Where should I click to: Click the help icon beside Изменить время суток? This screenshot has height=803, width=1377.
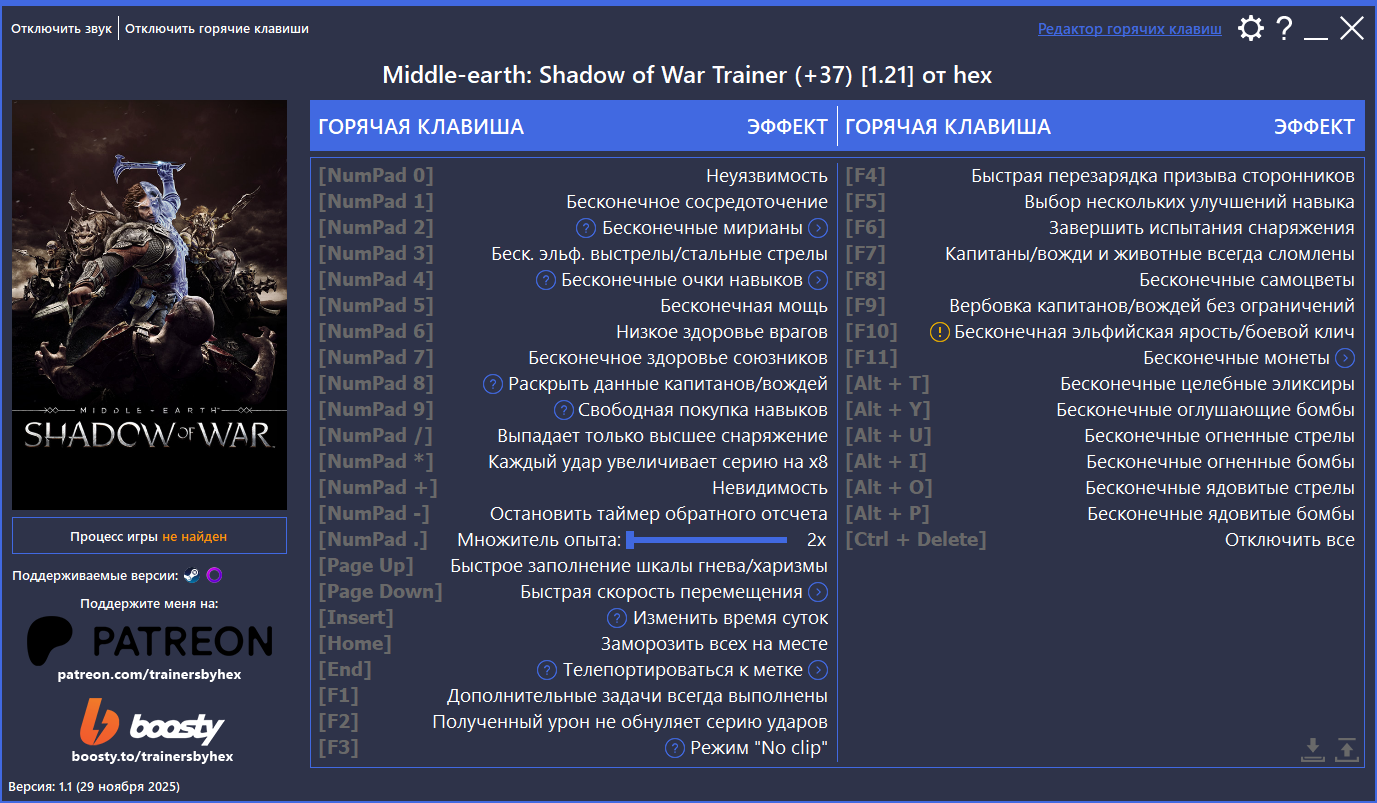616,617
